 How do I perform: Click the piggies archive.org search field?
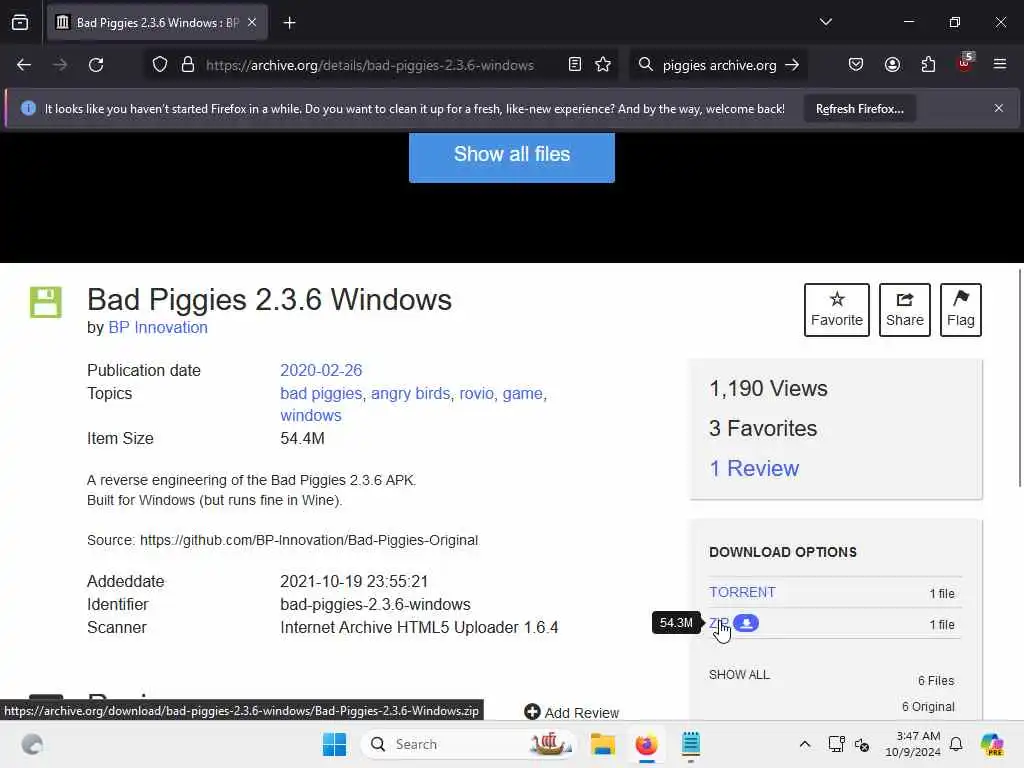coord(719,65)
